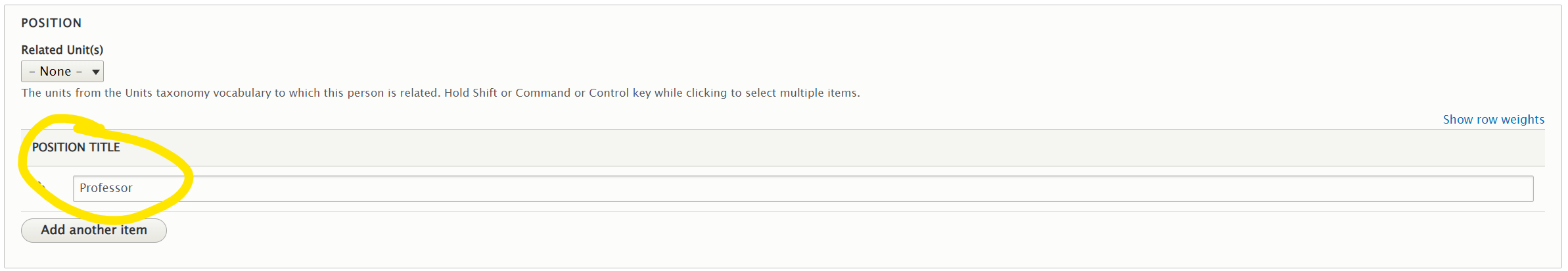The height and width of the screenshot is (271, 1568).
Task: Click the empty right end of the position title field
Action: coord(1446,189)
